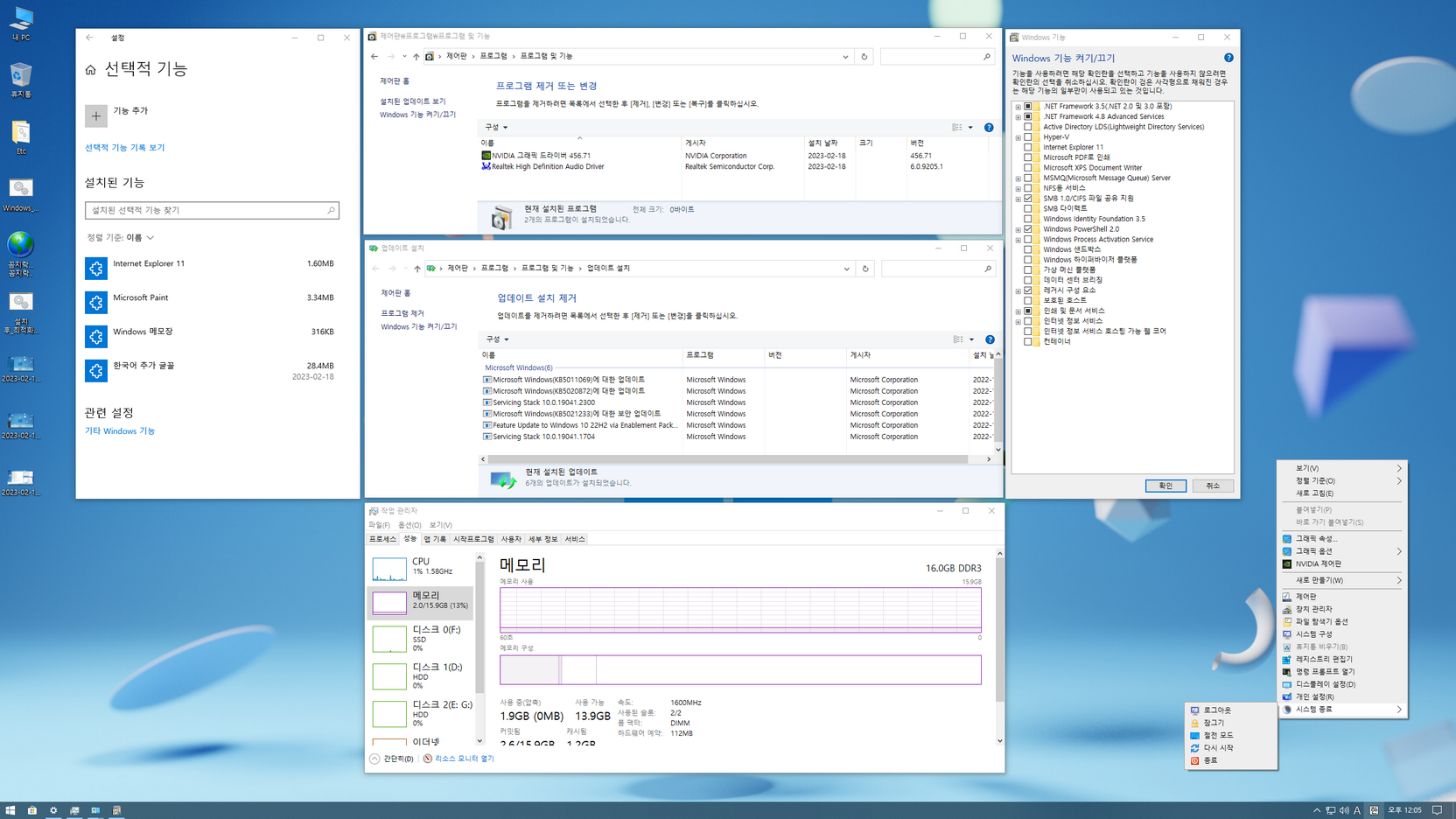Viewport: 1456px width, 819px height.
Task: Expand 인터넷 정보 서비스 tree node
Action: coord(1018,321)
